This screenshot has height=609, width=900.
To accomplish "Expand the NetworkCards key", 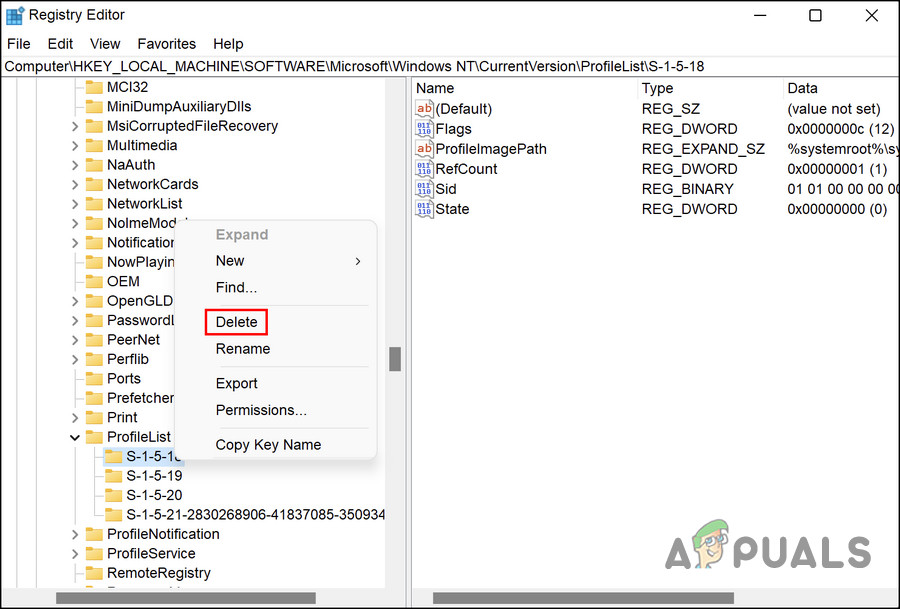I will [x=75, y=185].
